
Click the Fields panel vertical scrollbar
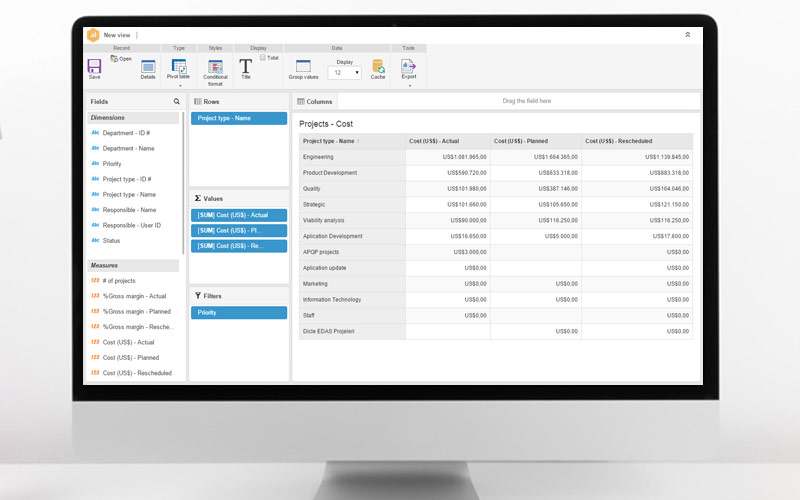(182, 180)
